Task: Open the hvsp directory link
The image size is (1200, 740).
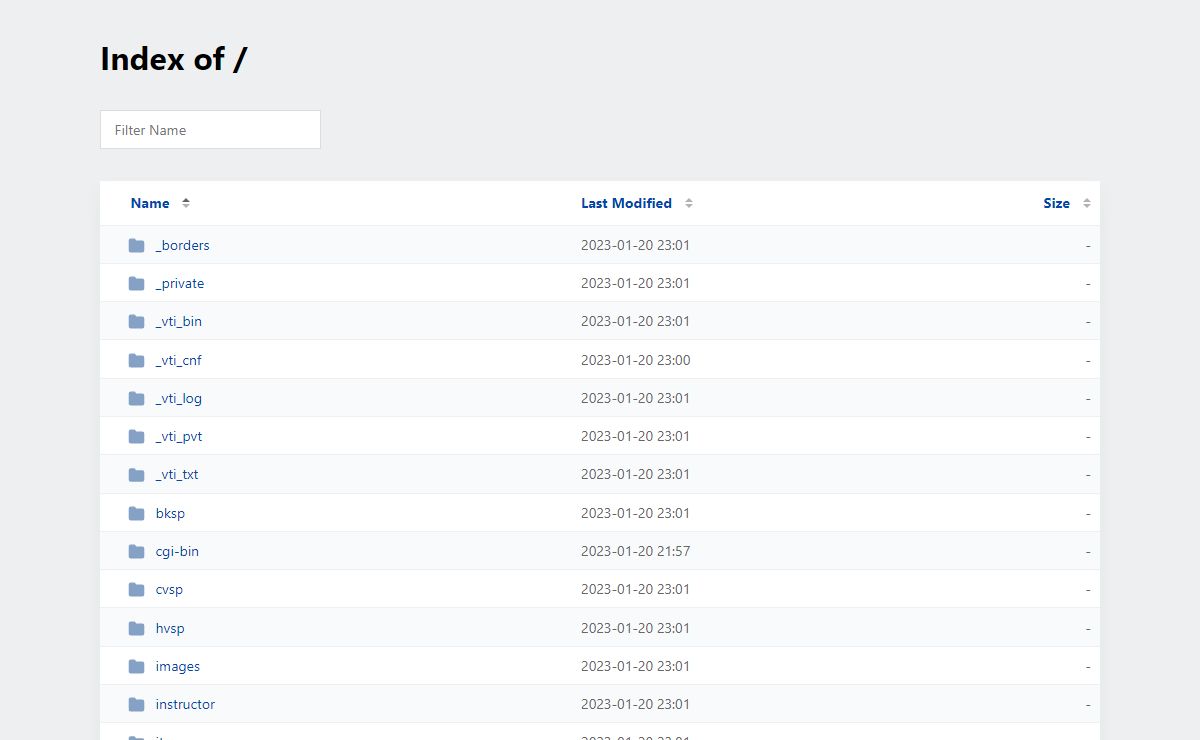Action: pos(170,629)
